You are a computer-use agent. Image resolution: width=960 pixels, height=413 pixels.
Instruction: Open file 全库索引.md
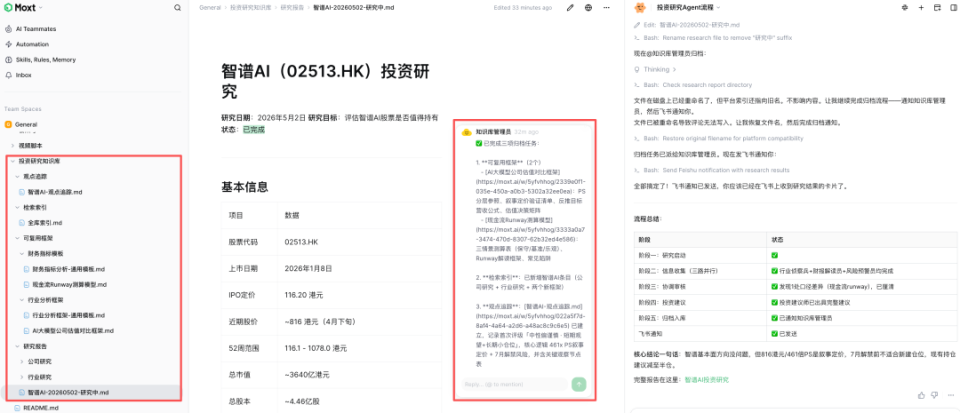click(45, 223)
